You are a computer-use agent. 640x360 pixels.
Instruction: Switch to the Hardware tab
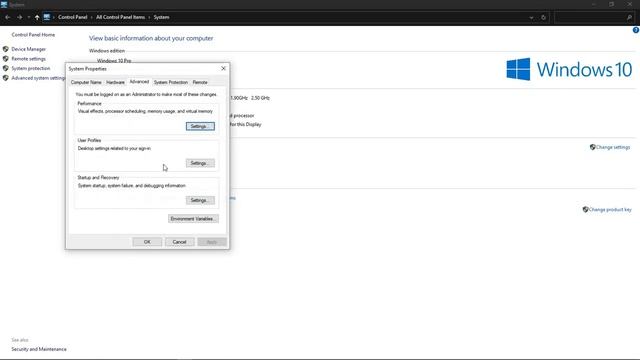(115, 82)
